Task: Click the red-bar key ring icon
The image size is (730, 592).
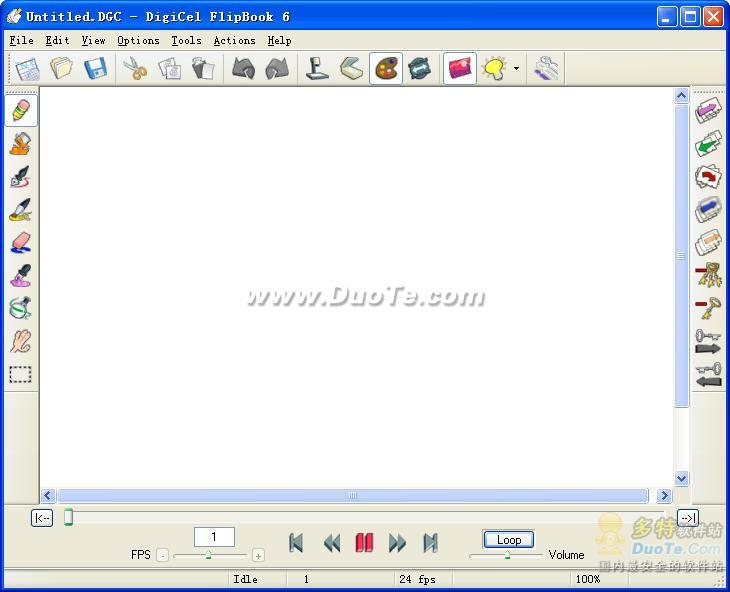Action: 708,275
